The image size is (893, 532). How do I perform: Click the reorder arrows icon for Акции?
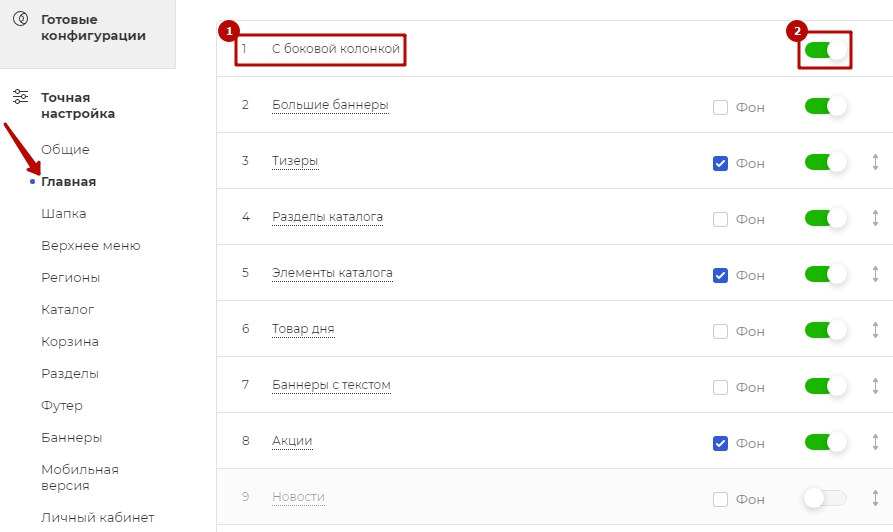click(875, 442)
